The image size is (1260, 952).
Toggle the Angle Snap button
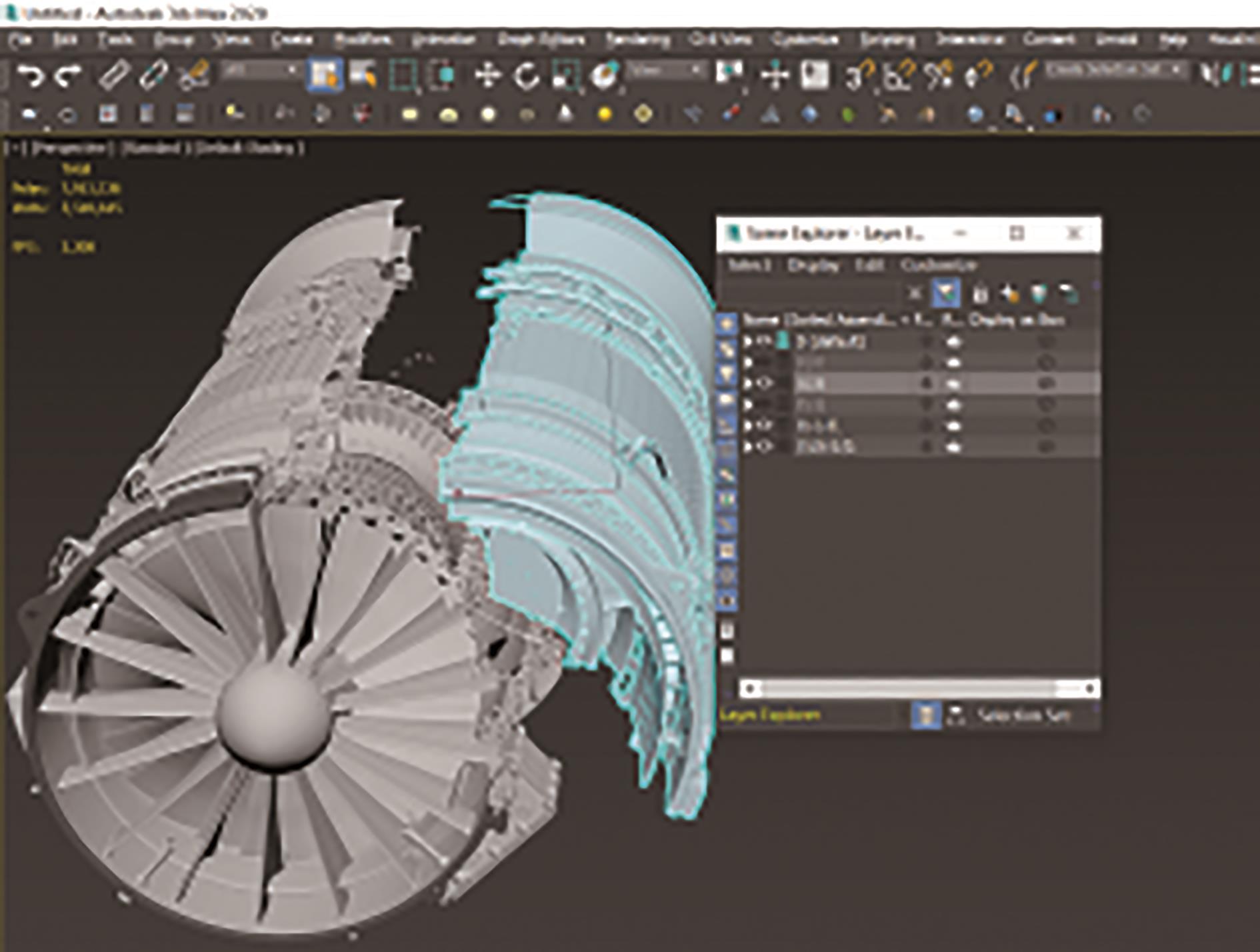click(898, 75)
